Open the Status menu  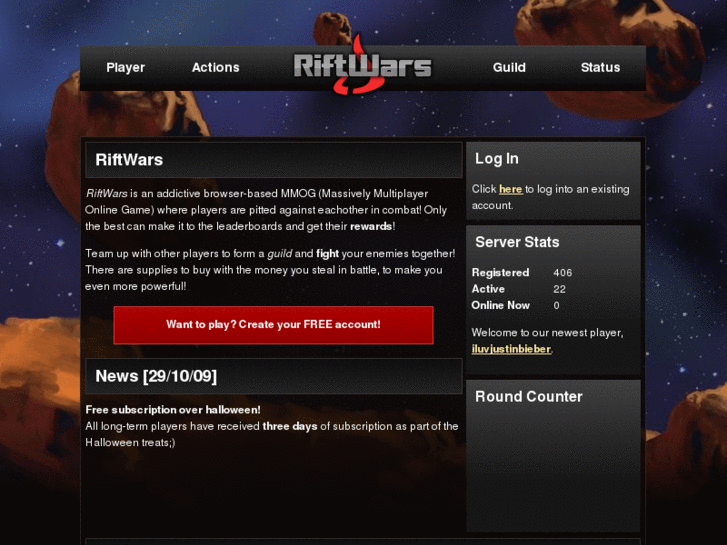tap(600, 68)
